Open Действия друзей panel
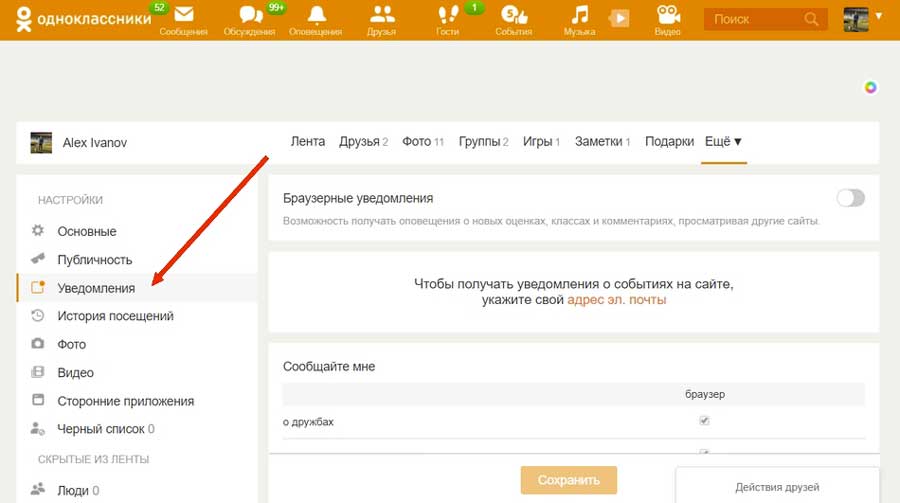900x503 pixels. [x=777, y=487]
